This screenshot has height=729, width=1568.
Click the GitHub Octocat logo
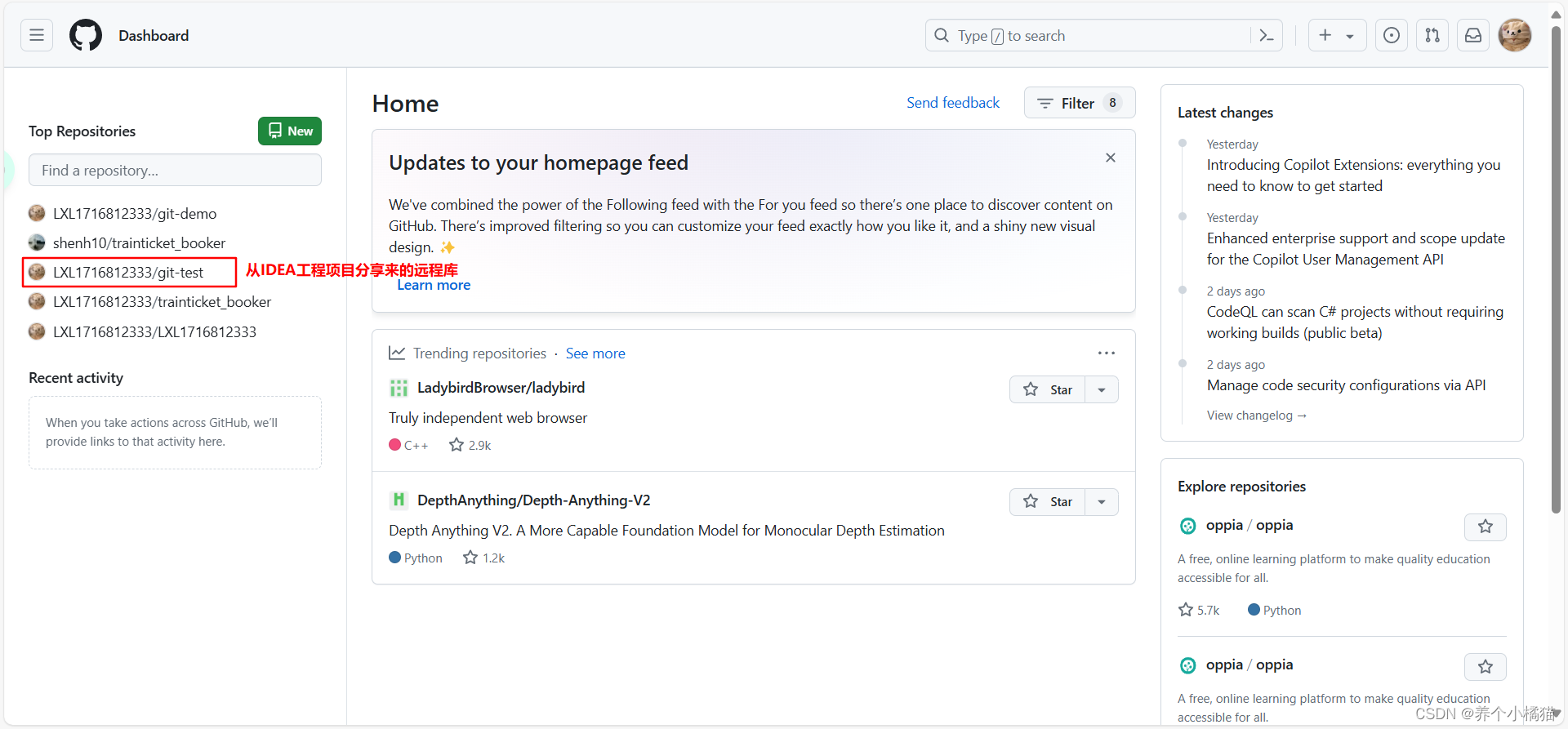click(x=86, y=35)
